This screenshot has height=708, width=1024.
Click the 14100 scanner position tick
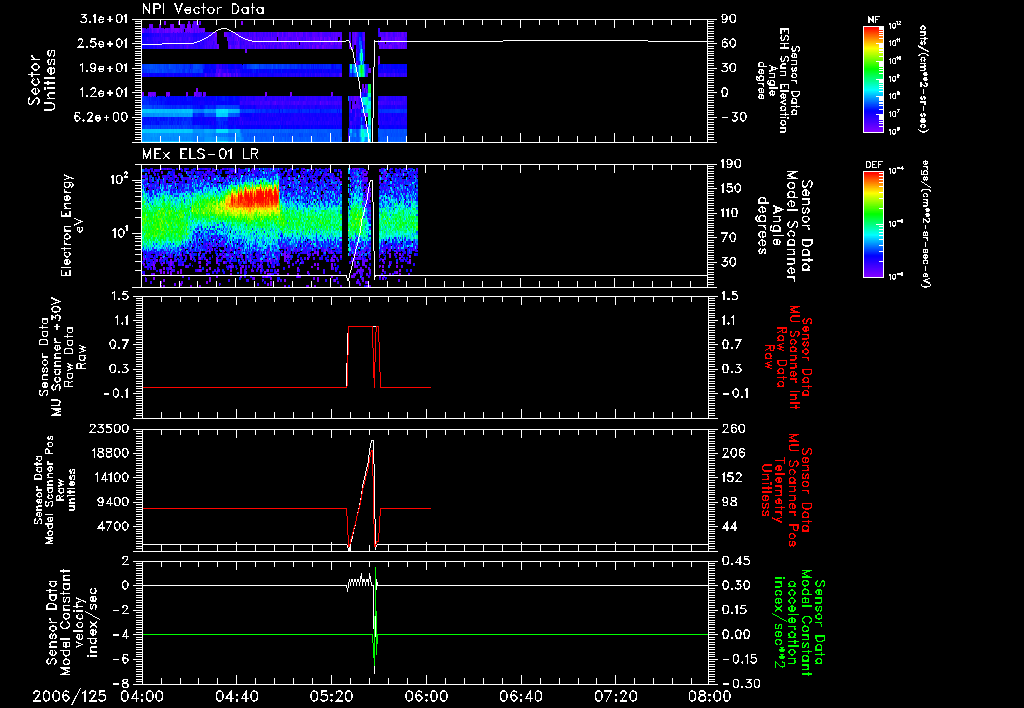coord(110,477)
